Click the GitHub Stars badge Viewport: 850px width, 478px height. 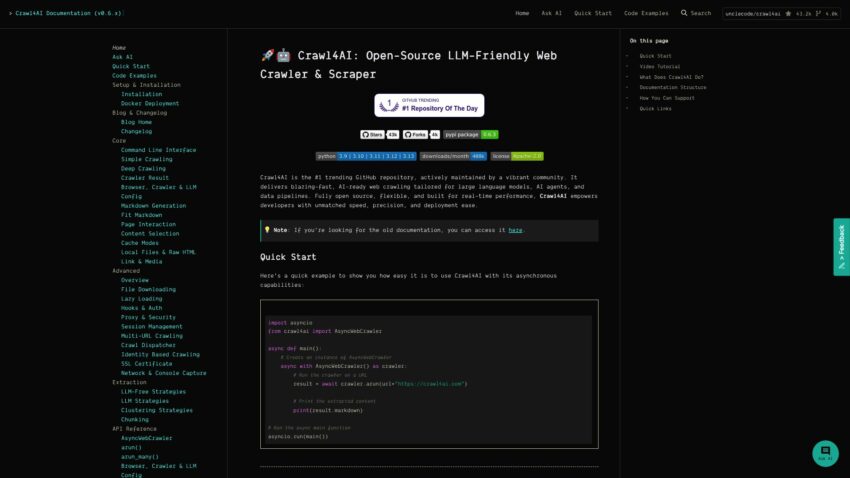379,134
